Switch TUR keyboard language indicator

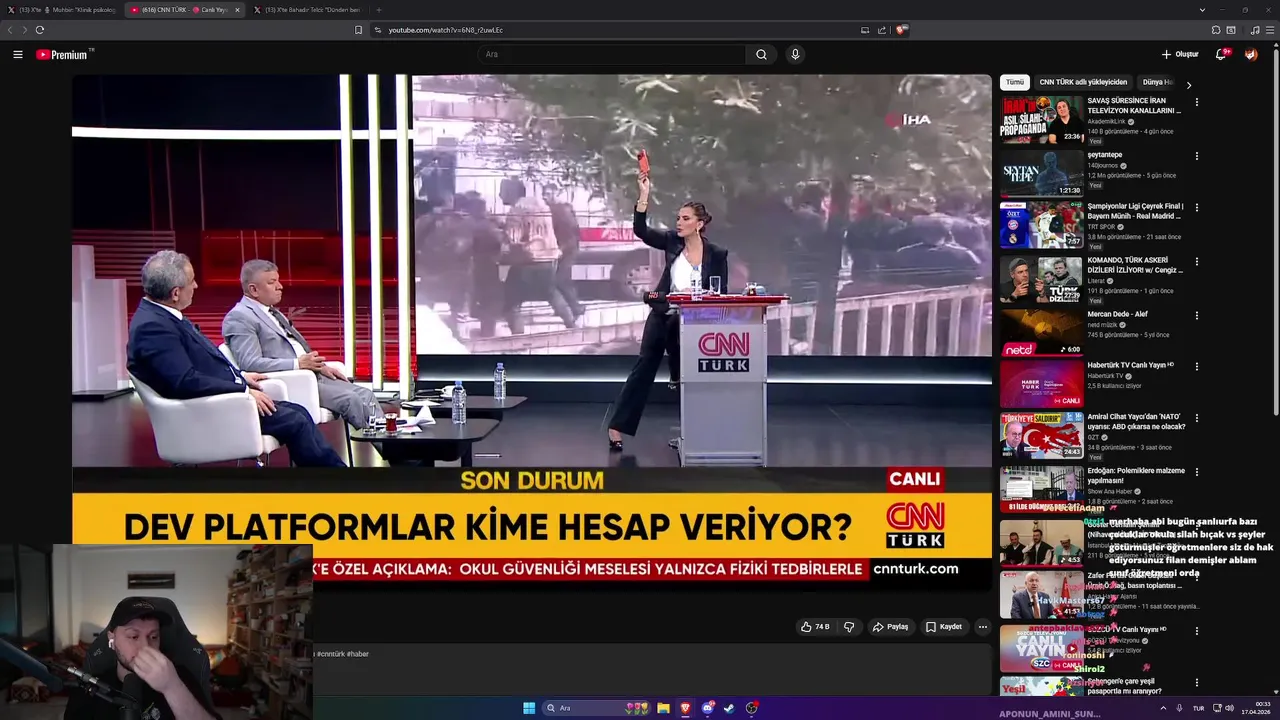tap(1198, 708)
